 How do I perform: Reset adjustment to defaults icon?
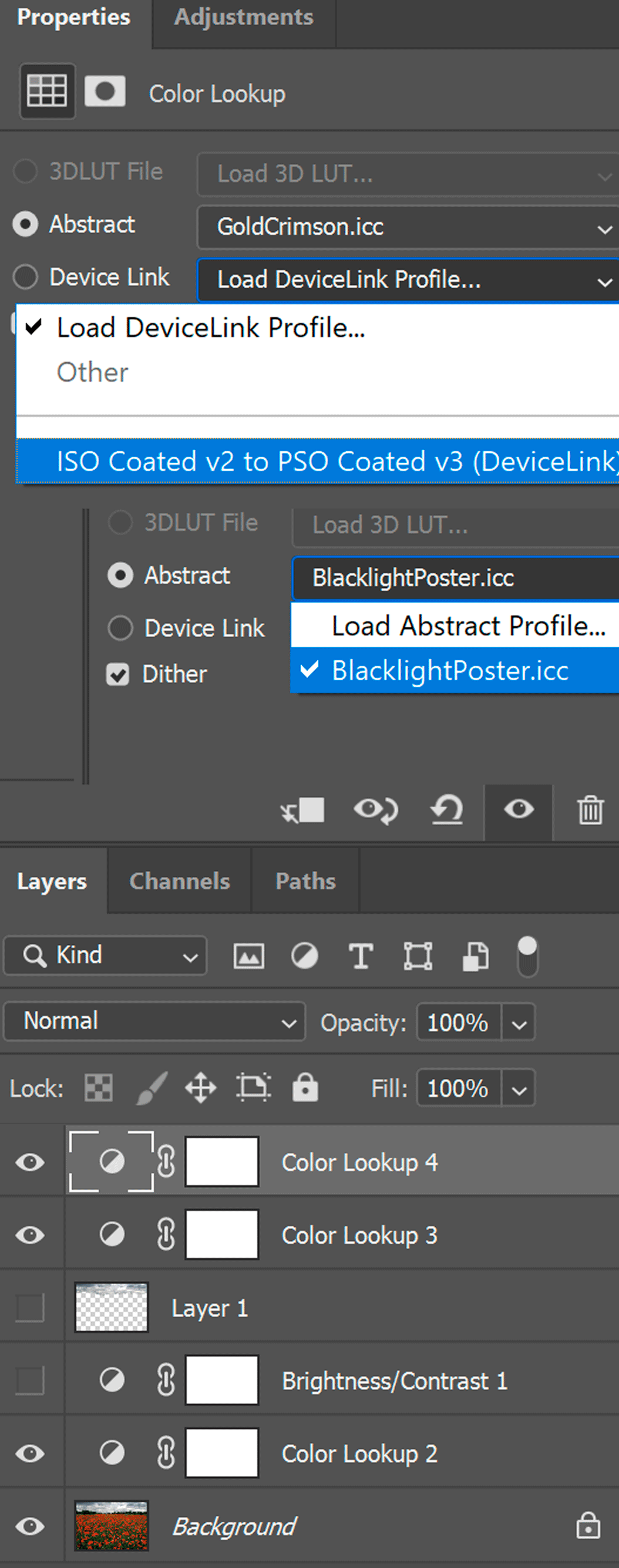point(447,810)
